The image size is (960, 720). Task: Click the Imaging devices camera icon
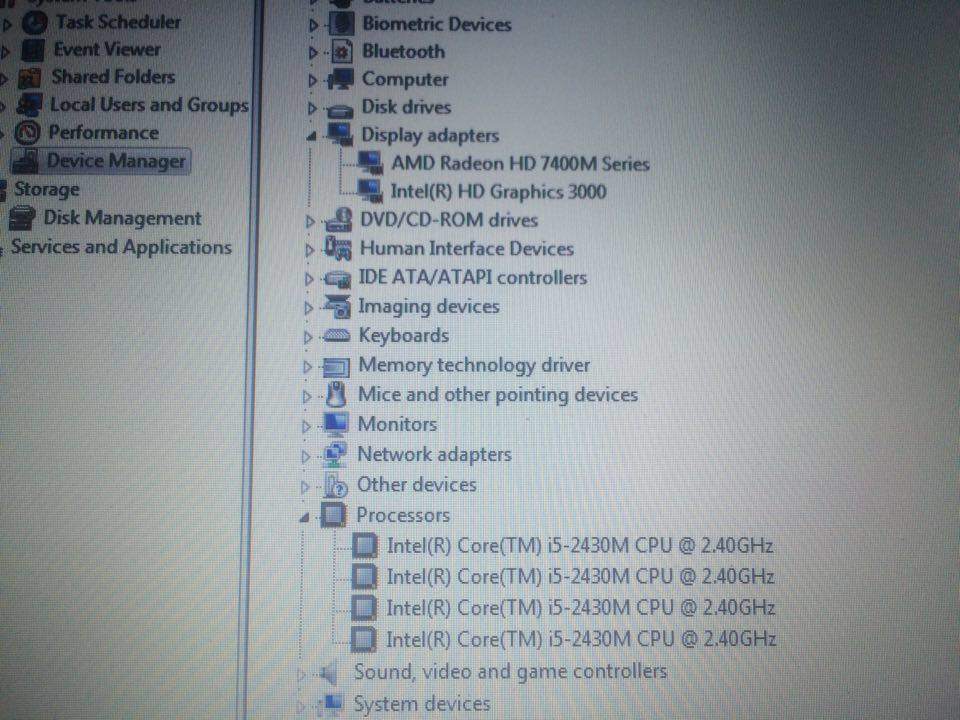tap(337, 307)
